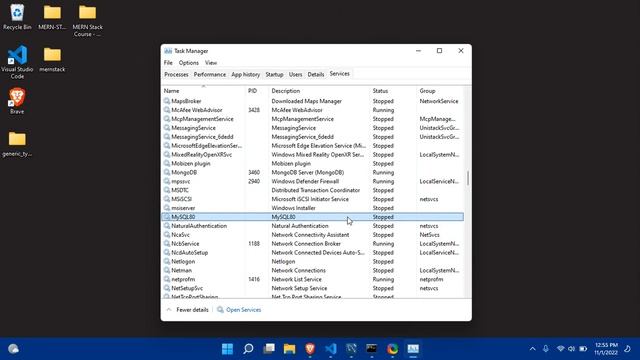Select the MSiSCSI service row
Image resolution: width=640 pixels, height=360 pixels.
[313, 199]
